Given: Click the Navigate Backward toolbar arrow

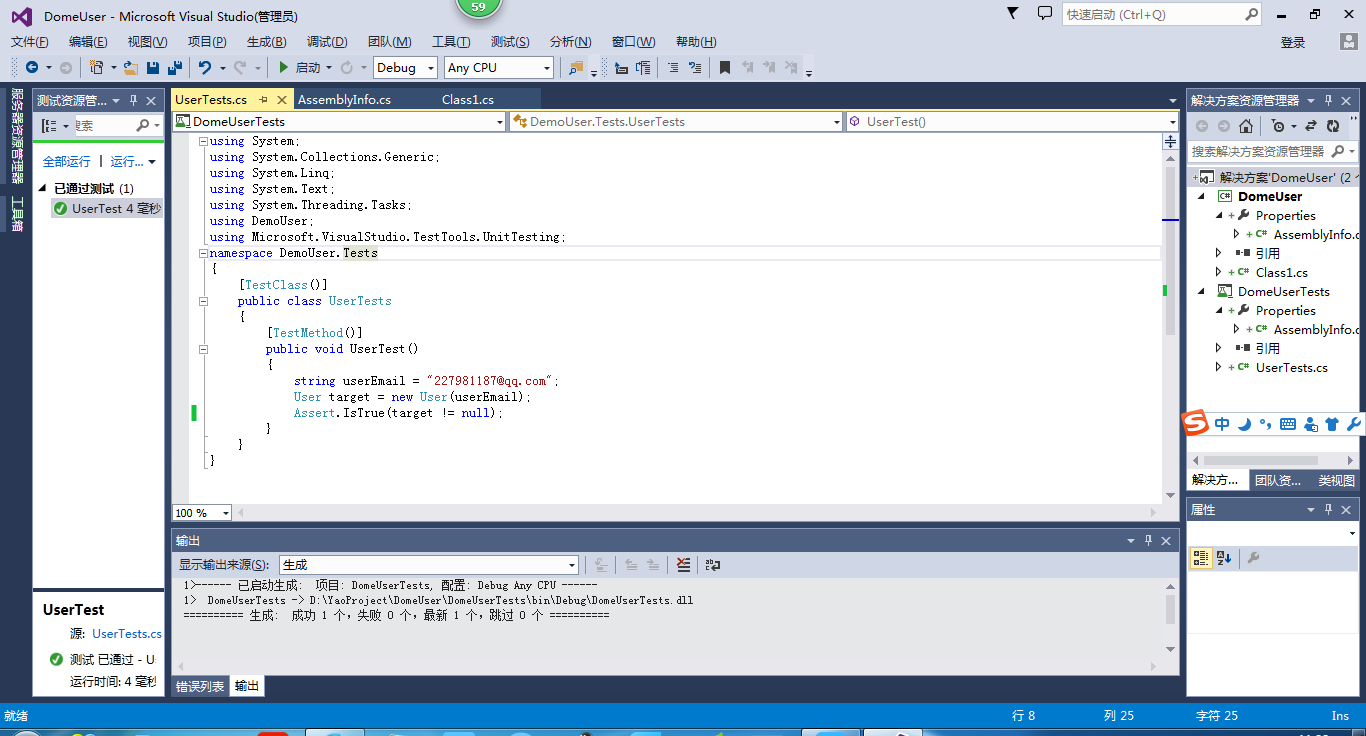Looking at the screenshot, I should coord(32,68).
